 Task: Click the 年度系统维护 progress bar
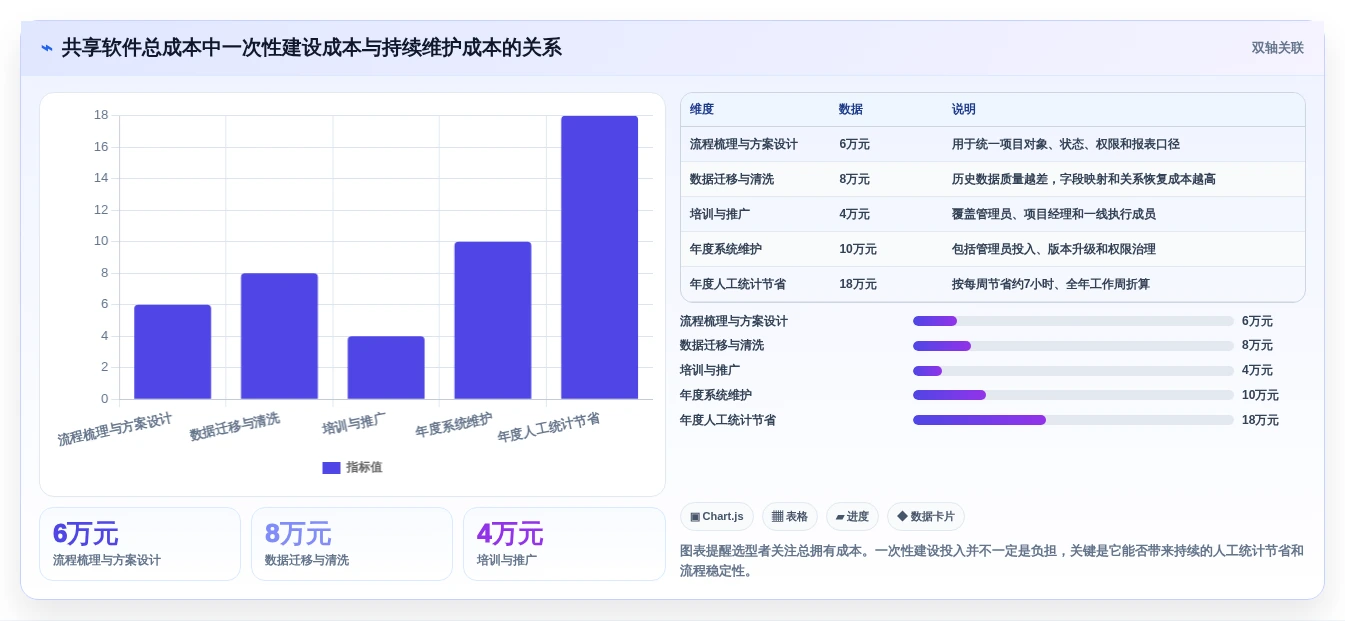(x=1073, y=395)
